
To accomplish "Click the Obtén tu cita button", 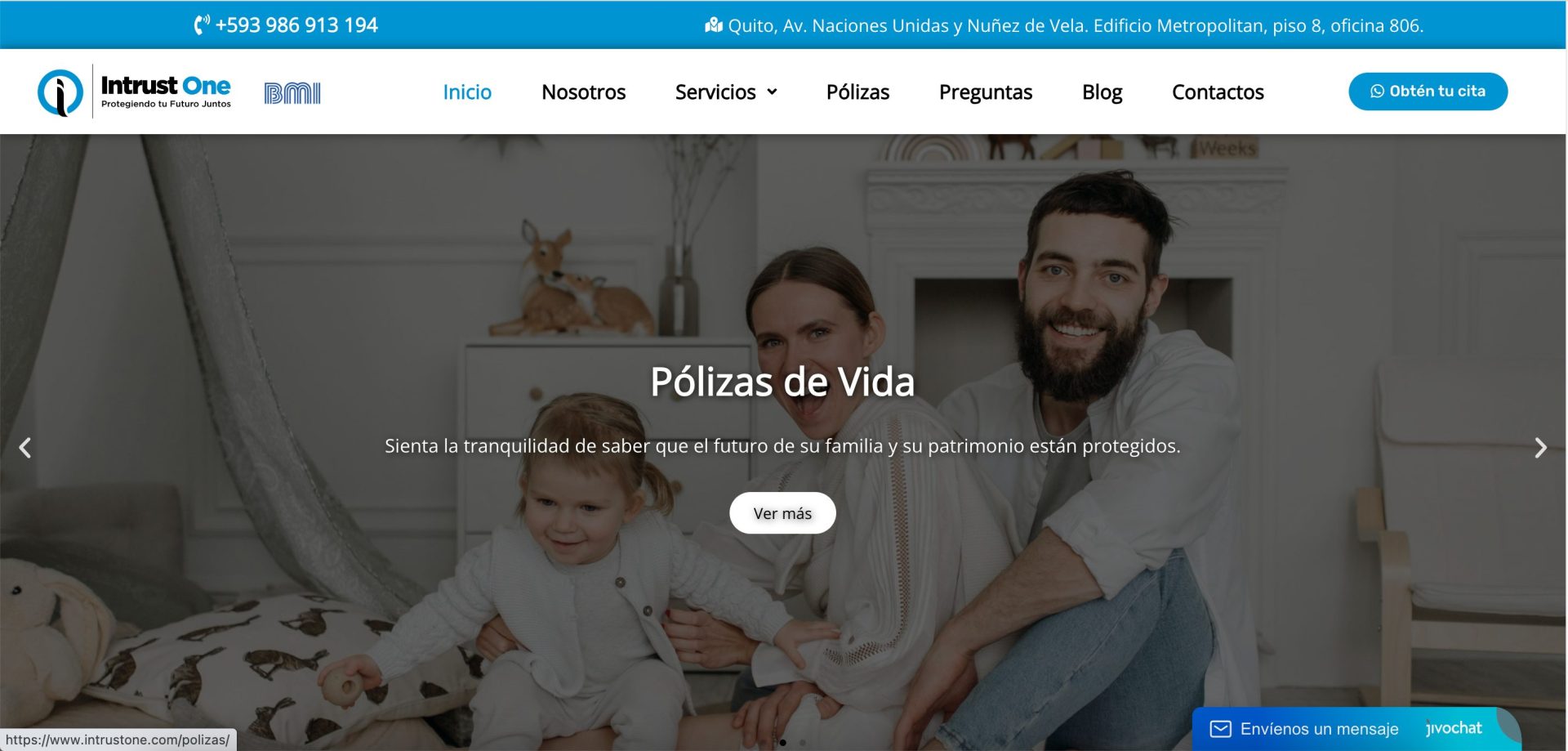I will [x=1428, y=92].
